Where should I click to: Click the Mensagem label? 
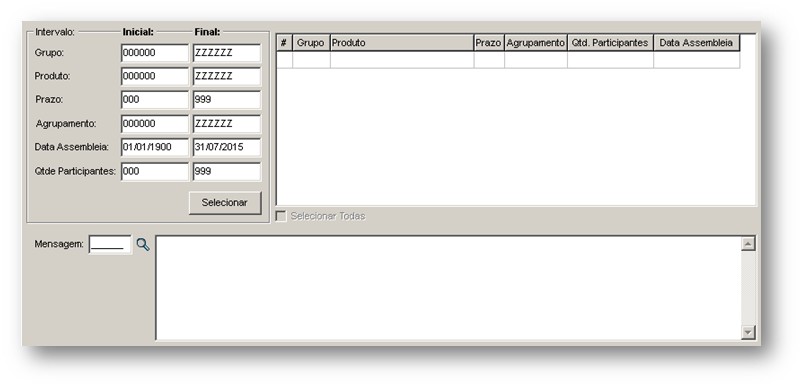coord(59,244)
